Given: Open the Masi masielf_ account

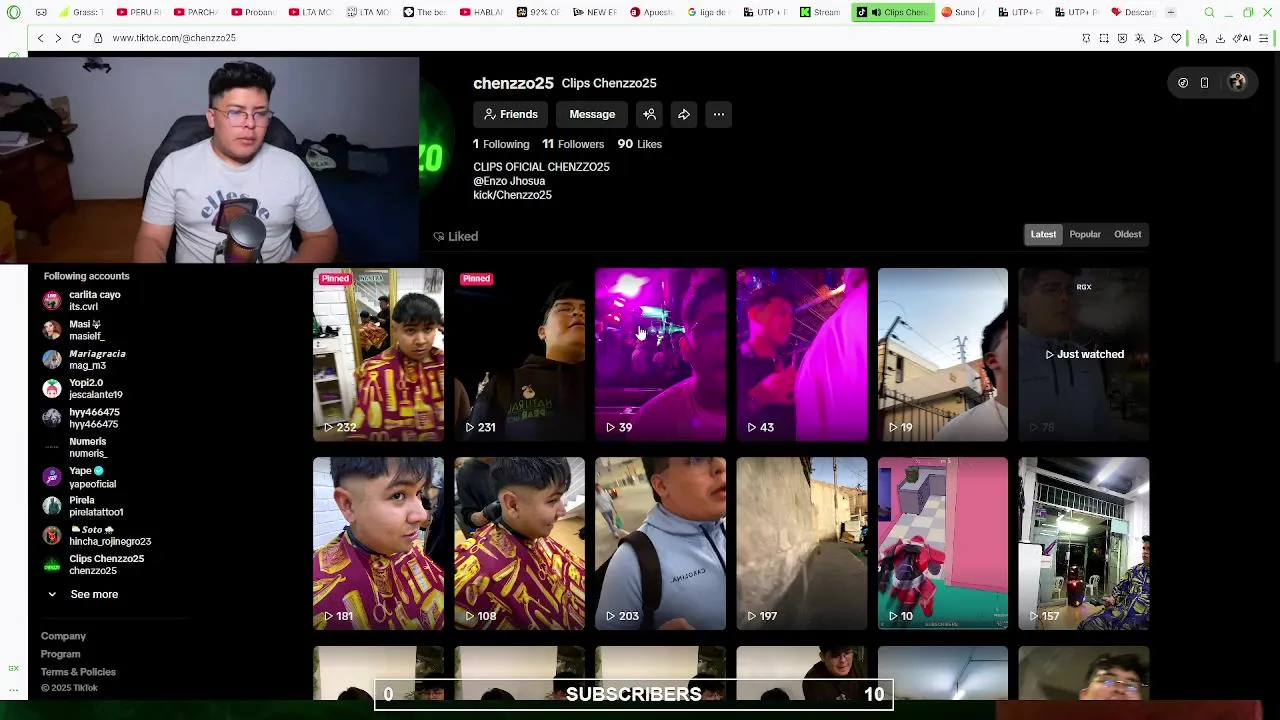Looking at the screenshot, I should tap(86, 330).
